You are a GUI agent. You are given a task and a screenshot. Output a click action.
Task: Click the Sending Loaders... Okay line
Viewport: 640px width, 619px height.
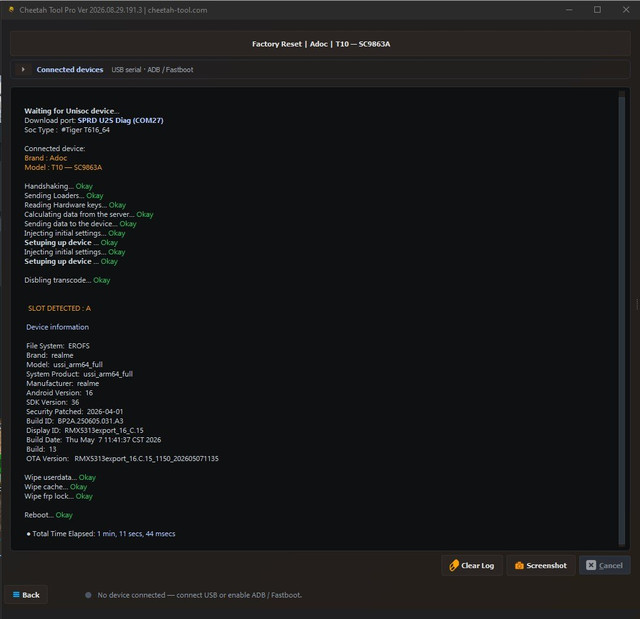point(64,195)
